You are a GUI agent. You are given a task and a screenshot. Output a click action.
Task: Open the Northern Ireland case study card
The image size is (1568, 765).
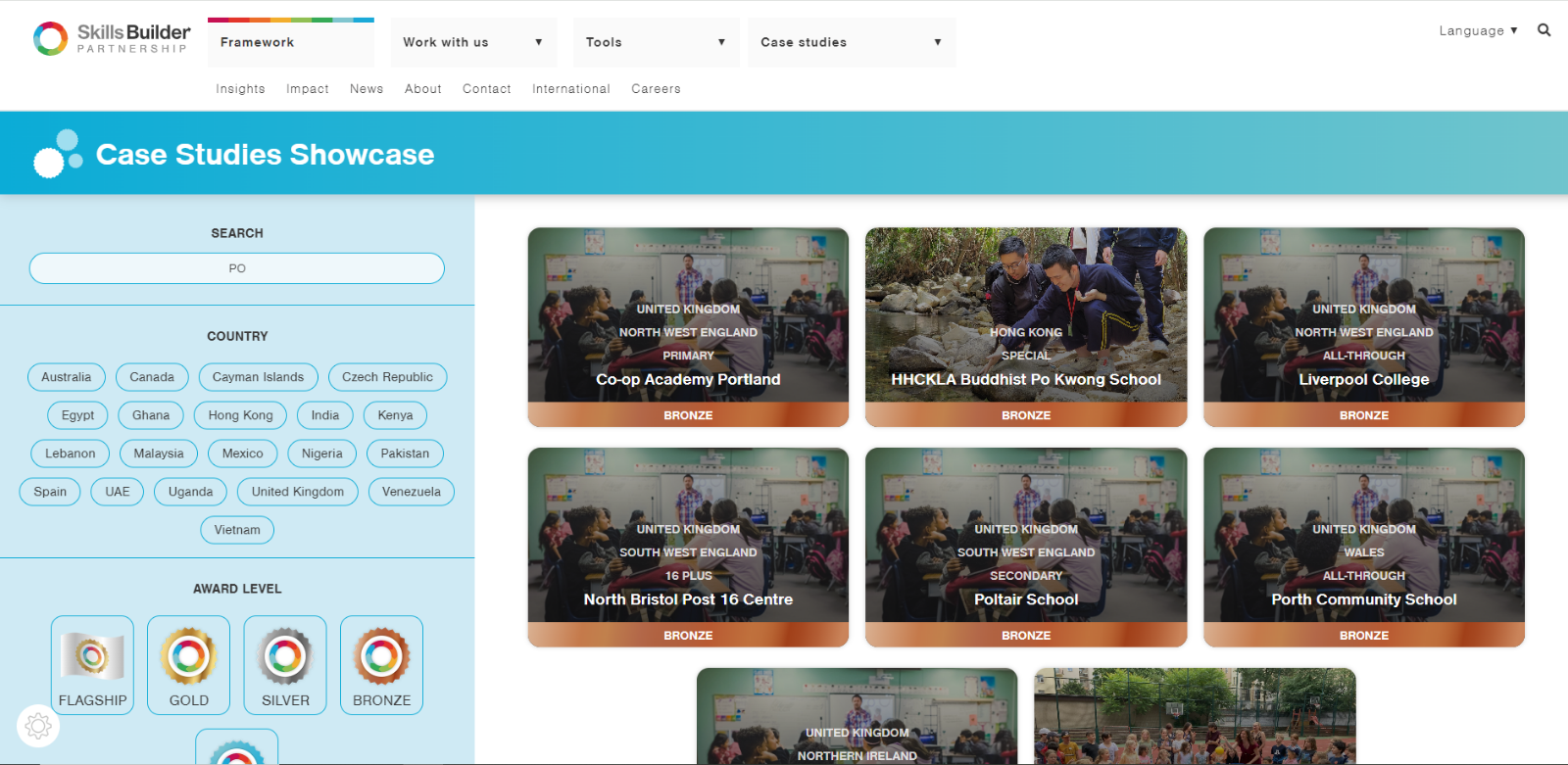pyautogui.click(x=857, y=716)
